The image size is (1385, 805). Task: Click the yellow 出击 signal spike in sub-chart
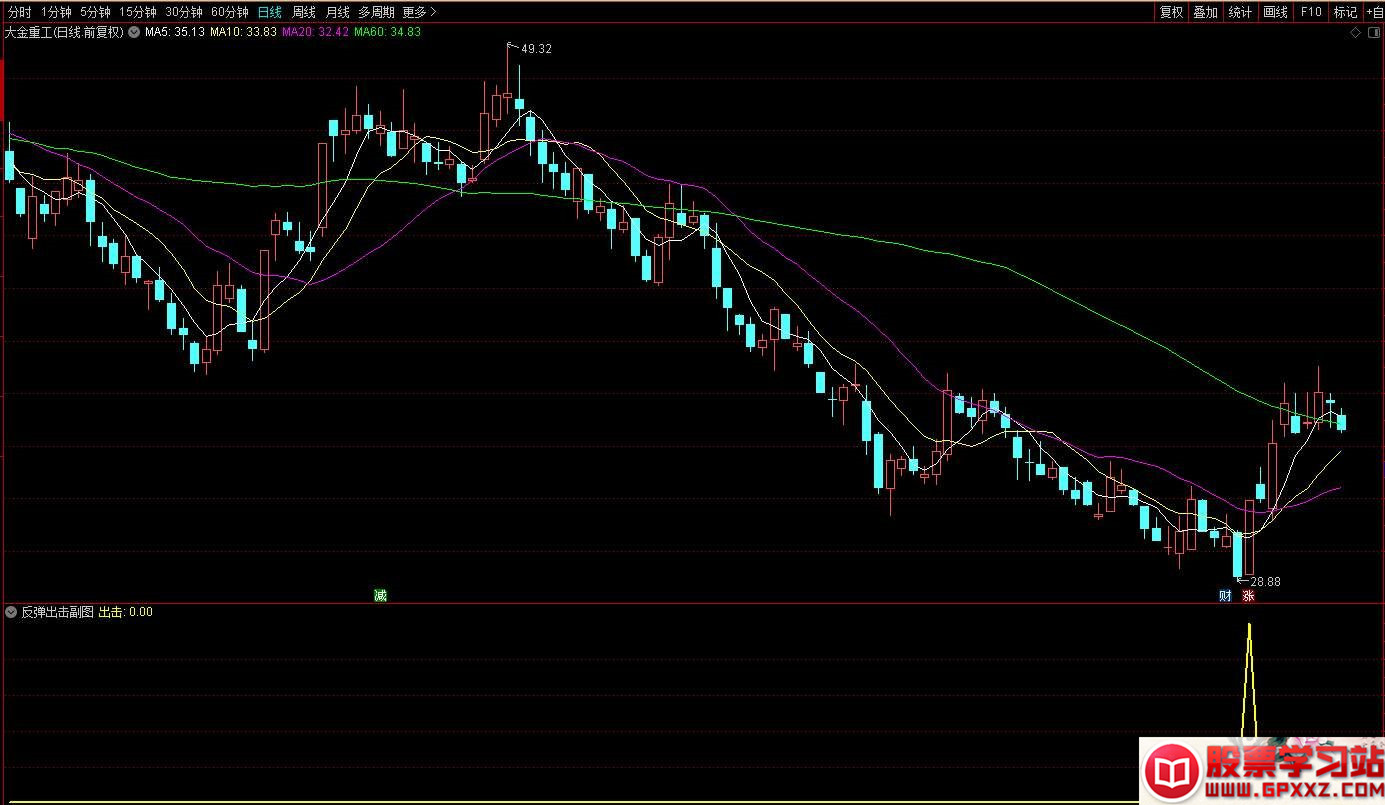point(1249,680)
